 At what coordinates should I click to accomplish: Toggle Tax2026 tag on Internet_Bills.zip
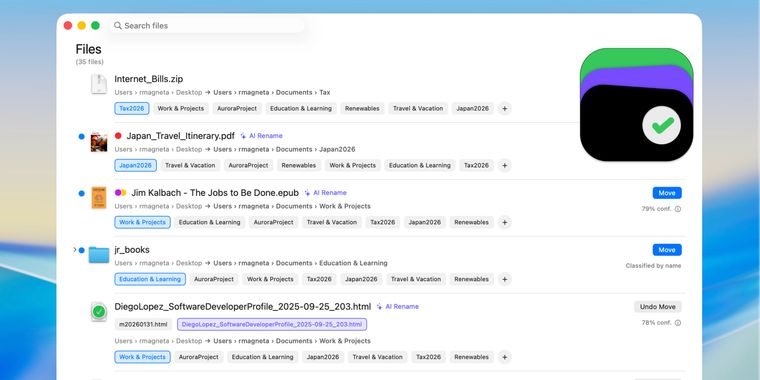132,109
